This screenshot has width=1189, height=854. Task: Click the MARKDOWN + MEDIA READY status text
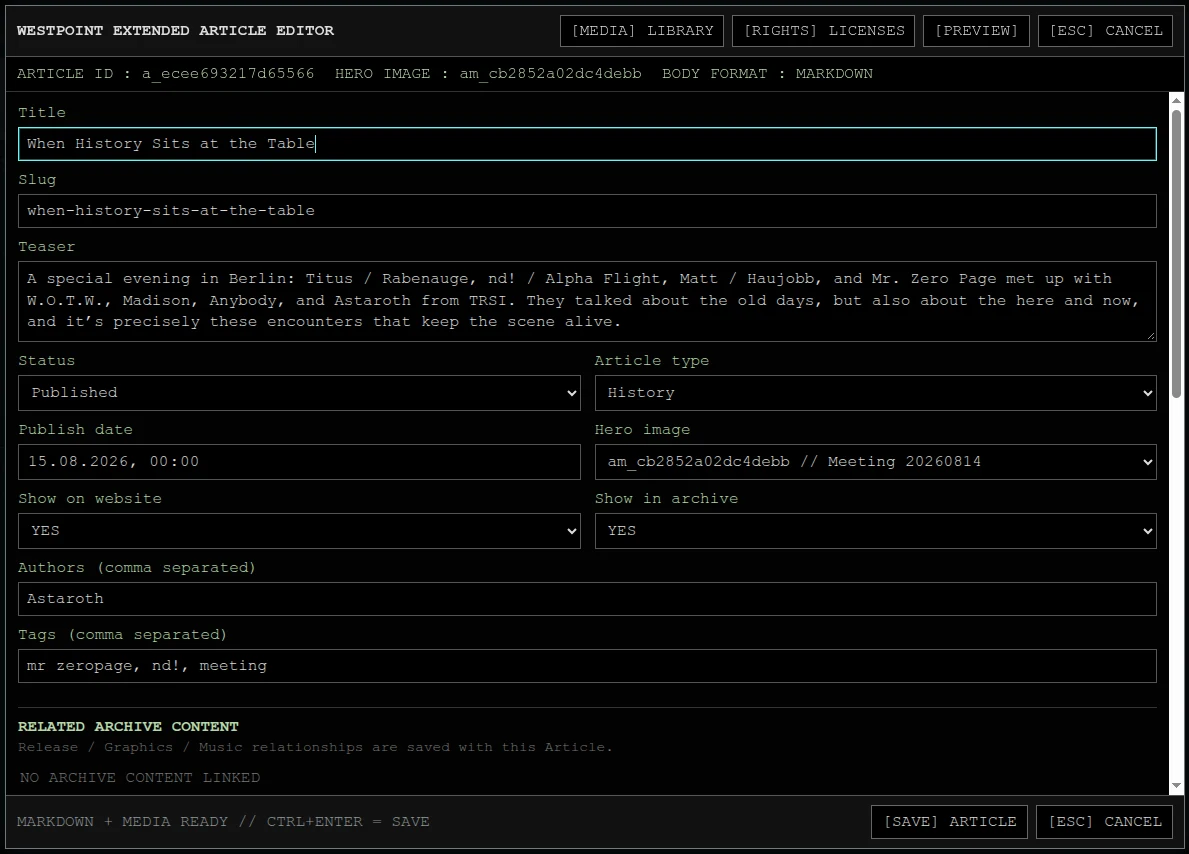coord(223,822)
